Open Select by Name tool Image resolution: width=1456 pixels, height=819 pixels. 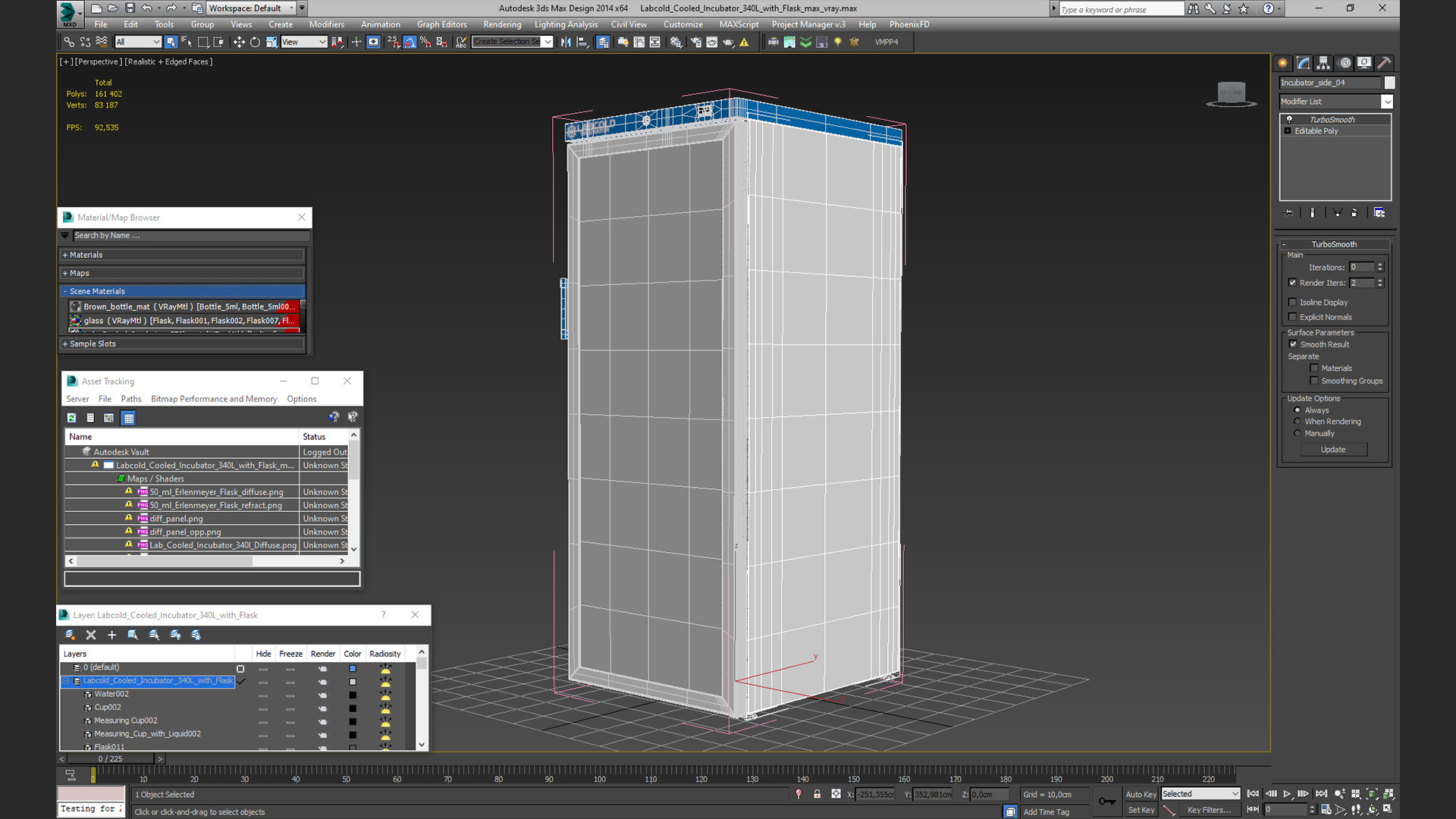[x=187, y=42]
